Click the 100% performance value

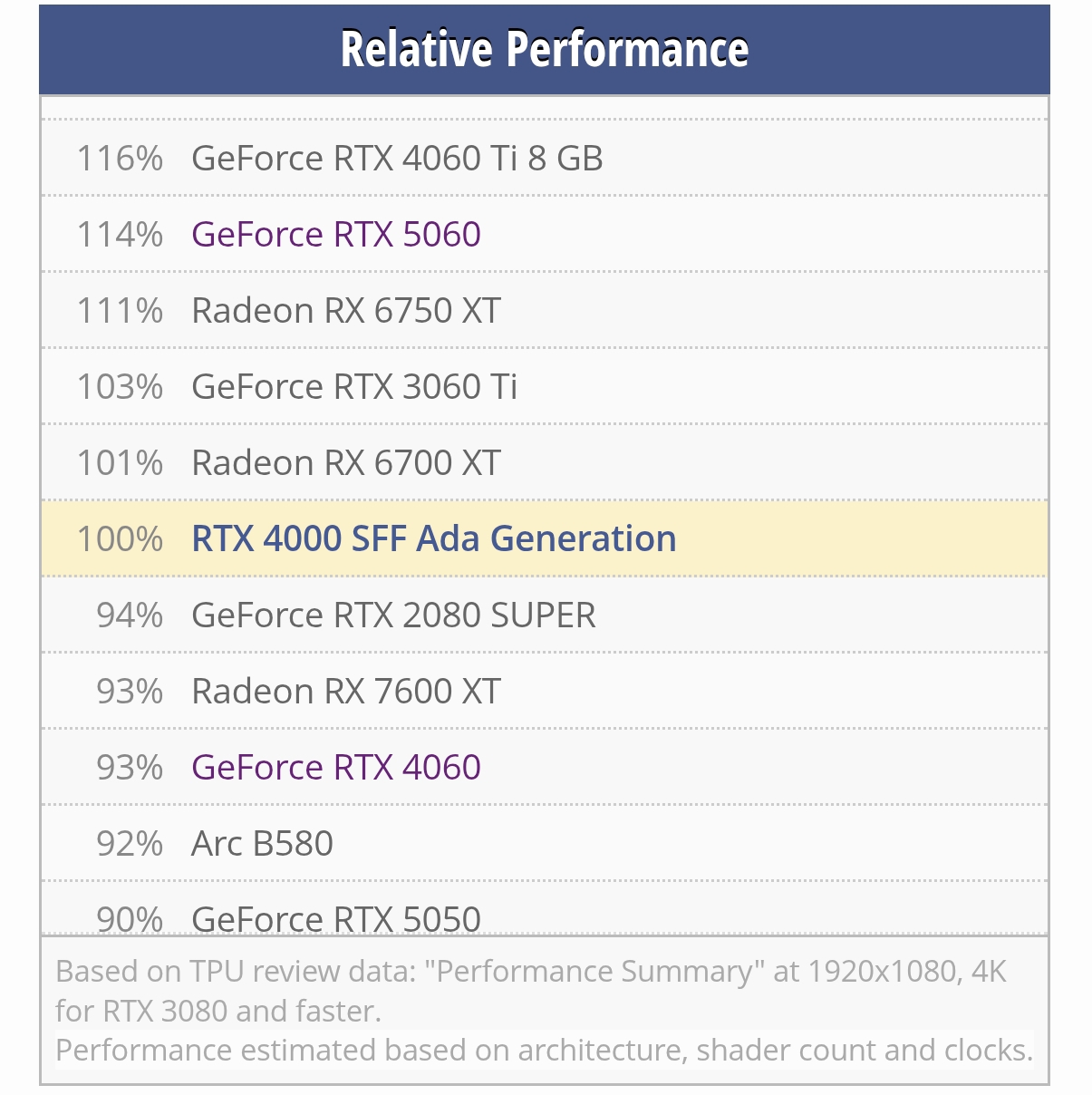(120, 539)
